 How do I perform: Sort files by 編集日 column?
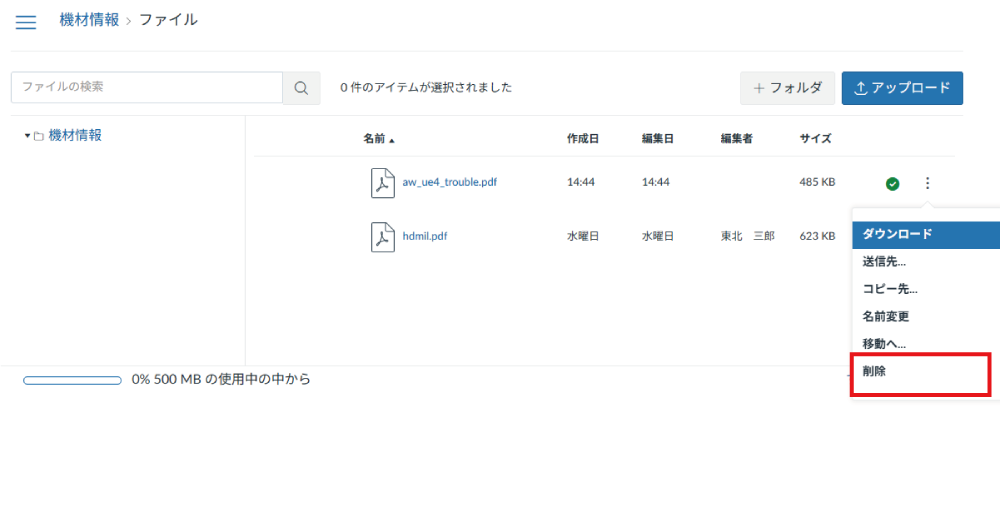658,138
